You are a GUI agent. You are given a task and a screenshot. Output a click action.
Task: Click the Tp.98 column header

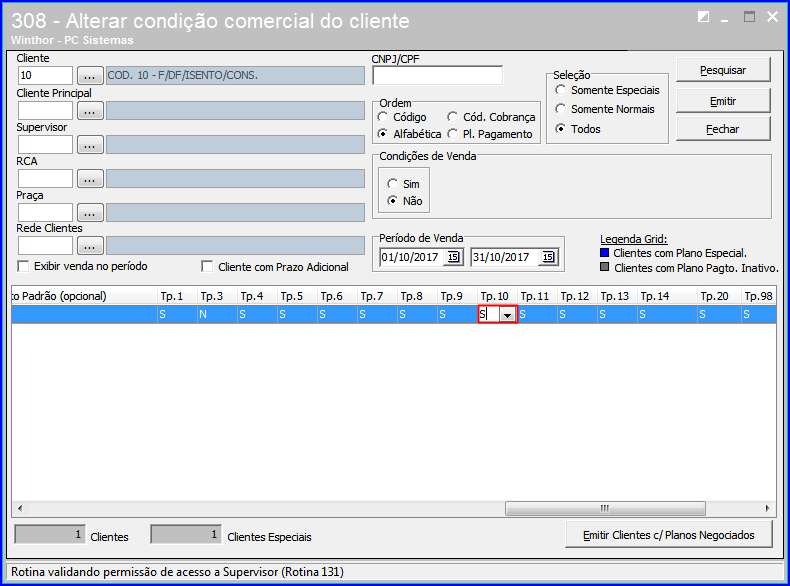pos(759,296)
